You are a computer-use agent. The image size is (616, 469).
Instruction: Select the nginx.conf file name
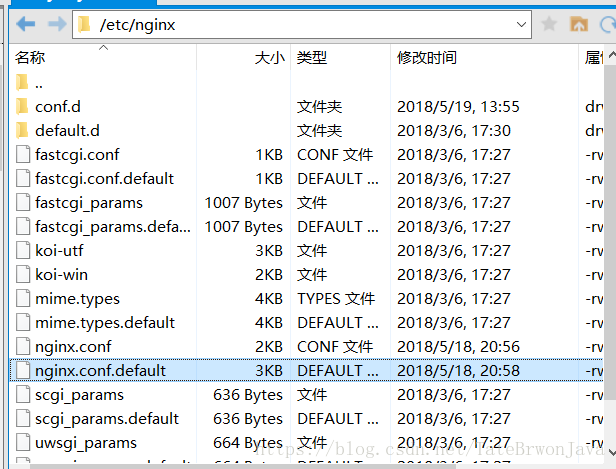(x=73, y=347)
